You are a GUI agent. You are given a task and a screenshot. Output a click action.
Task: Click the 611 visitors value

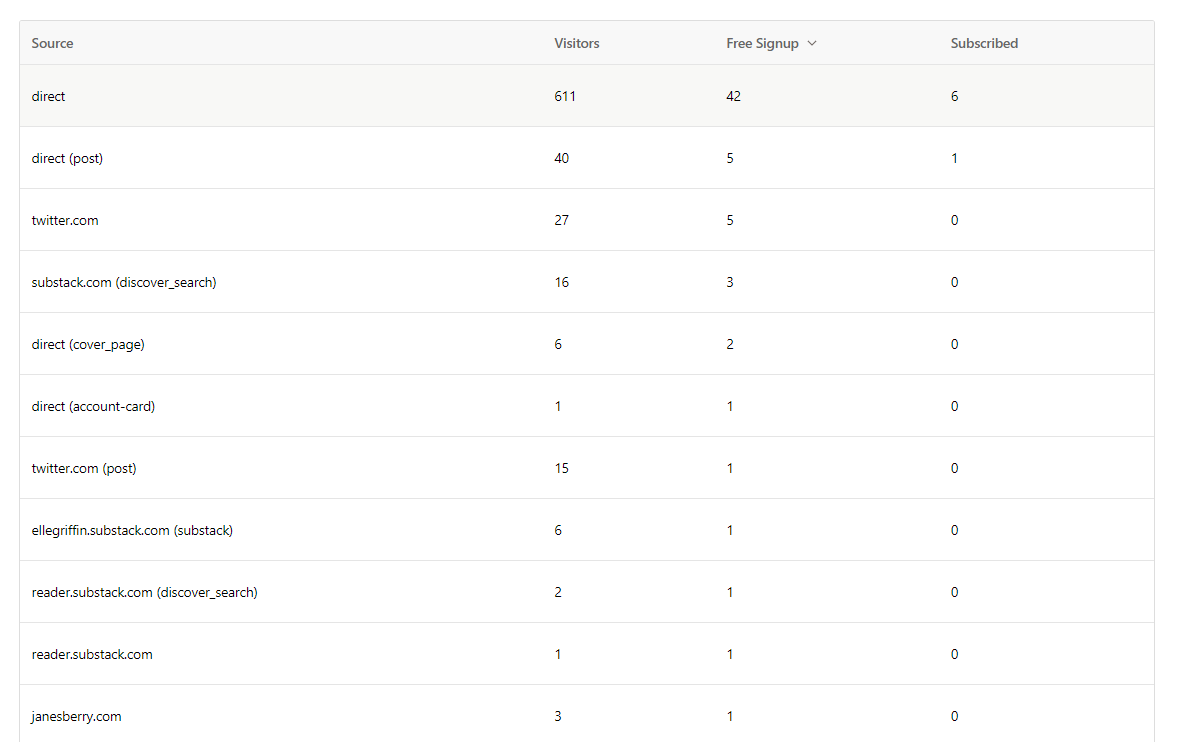point(565,97)
